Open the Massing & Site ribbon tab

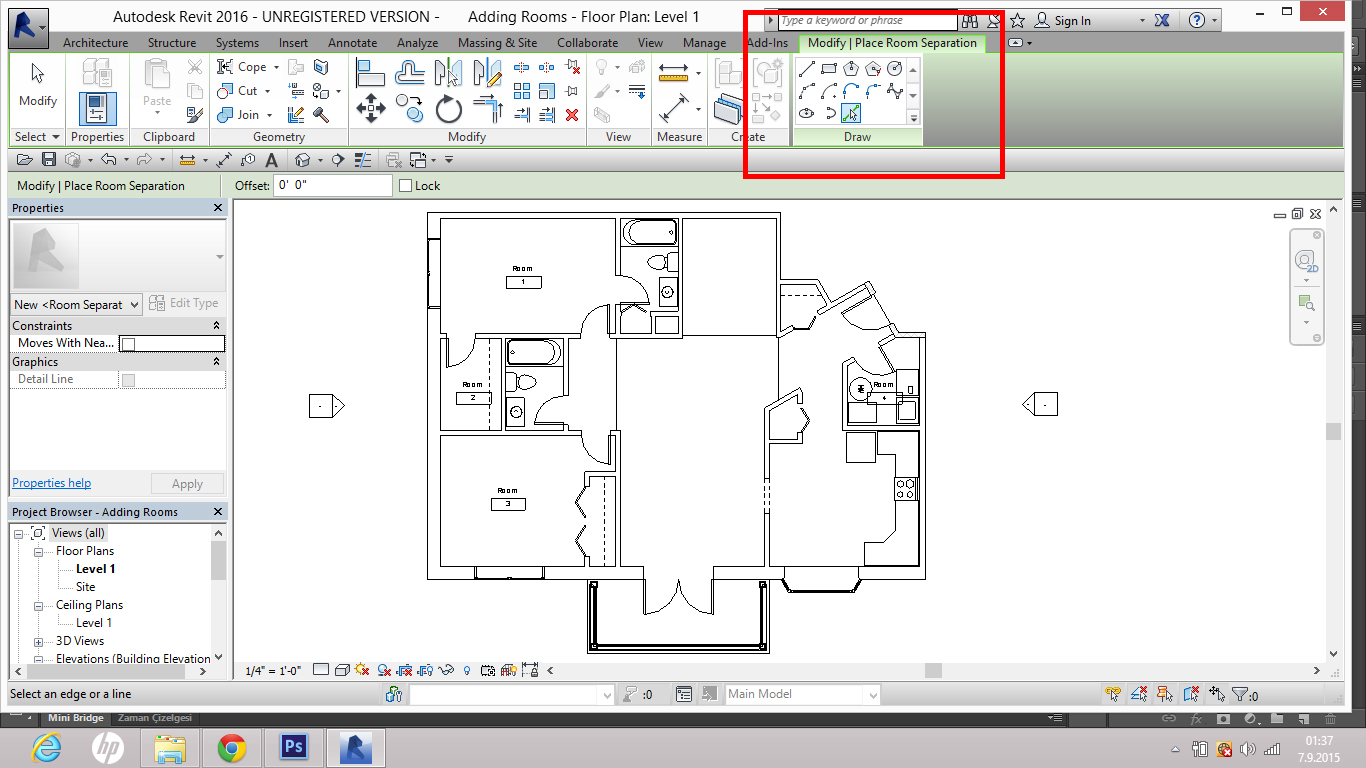(497, 43)
